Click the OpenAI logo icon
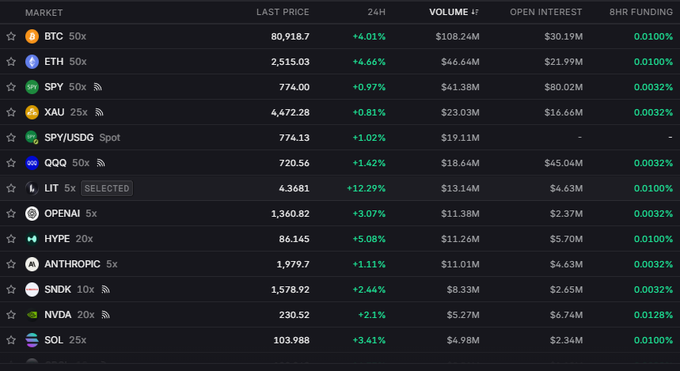 32,213
